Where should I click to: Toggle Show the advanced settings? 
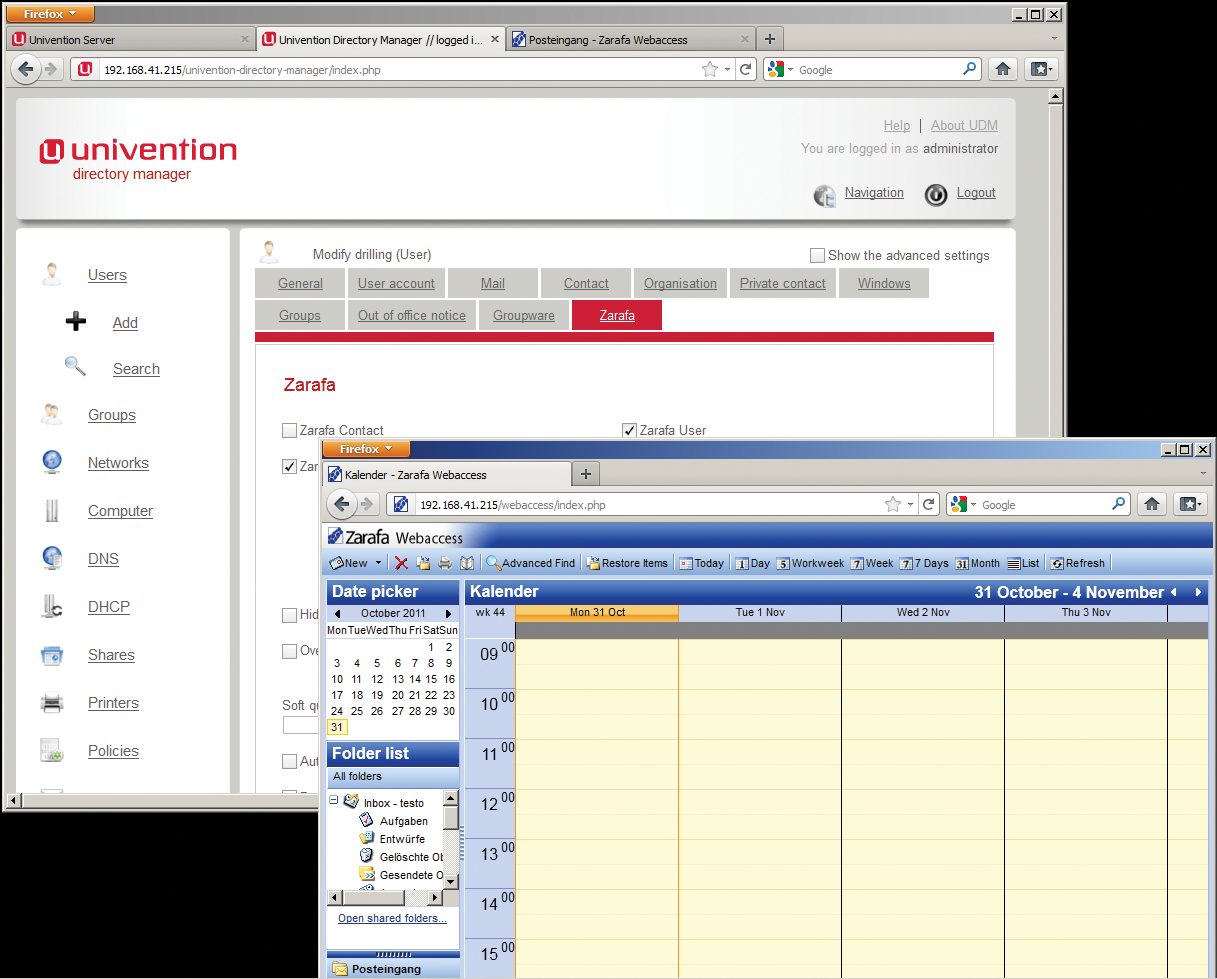[x=817, y=255]
